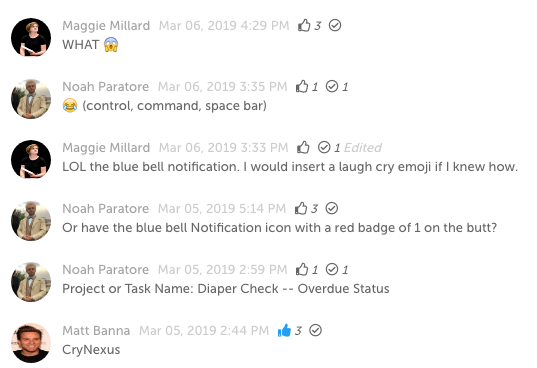Like the Diaper Check comment
537x368 pixels.
[x=302, y=269]
